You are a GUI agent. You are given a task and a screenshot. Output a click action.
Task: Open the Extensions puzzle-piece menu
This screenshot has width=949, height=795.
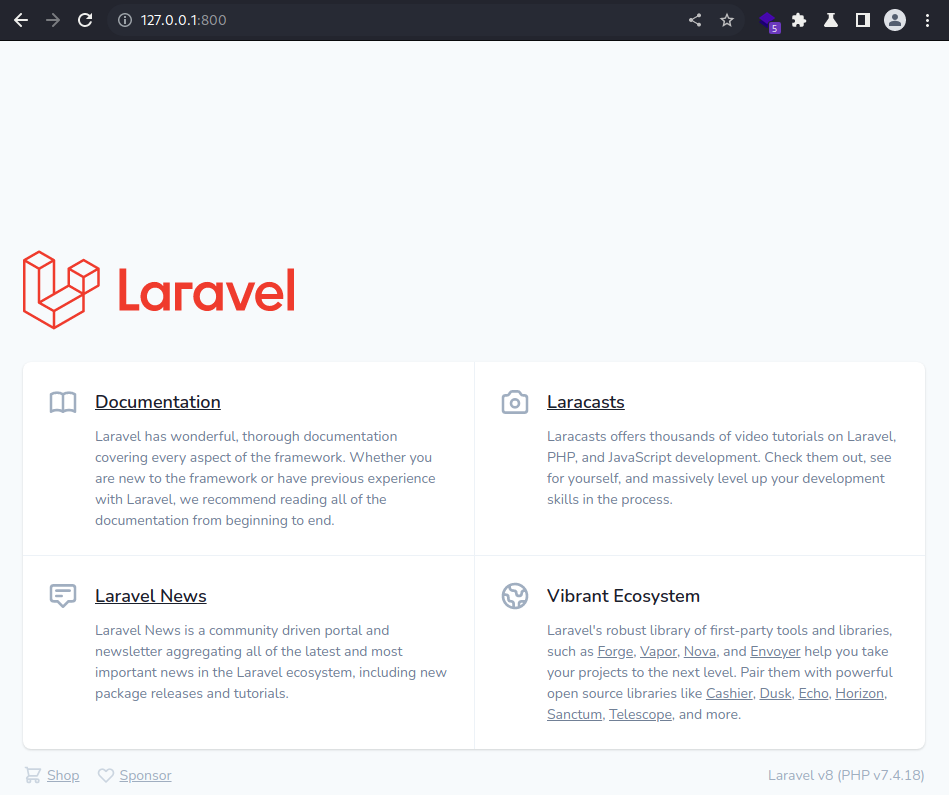click(x=799, y=20)
